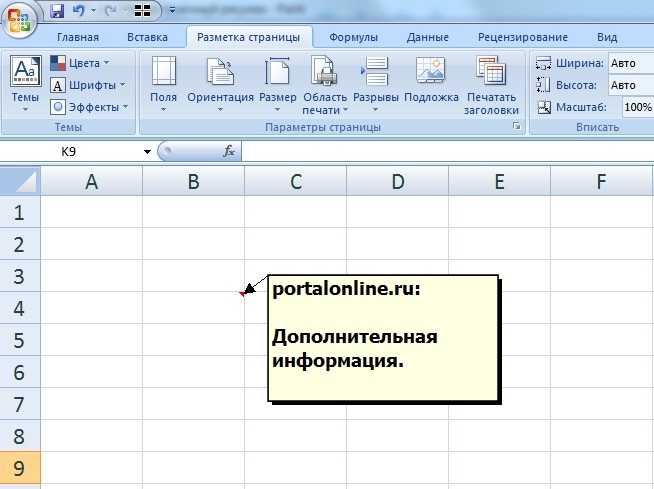Open Область печати print area menu
Image resolution: width=654 pixels, height=489 pixels.
pos(325,86)
